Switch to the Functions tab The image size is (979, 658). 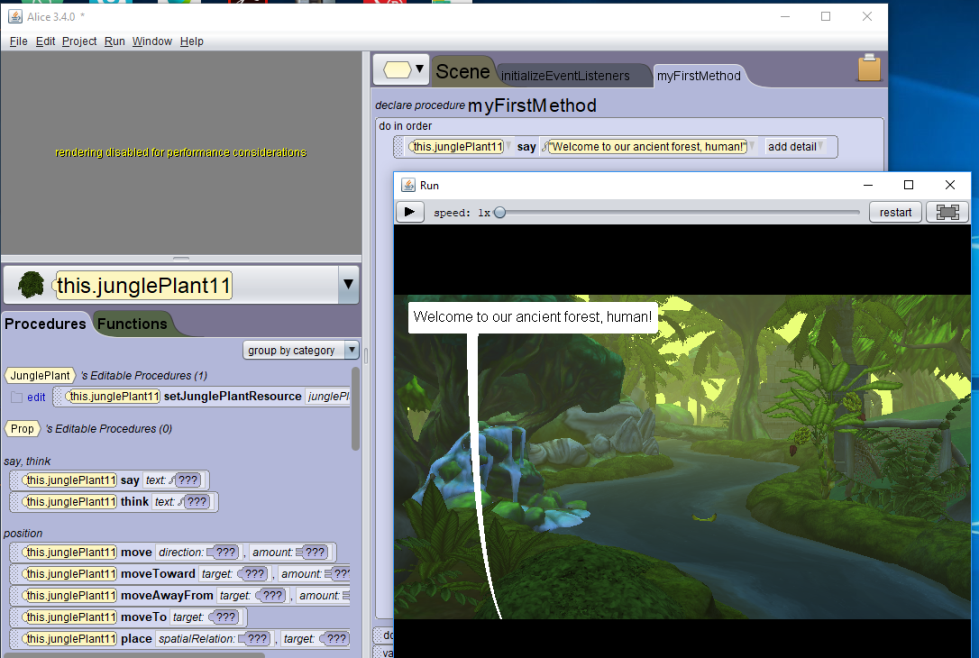[x=132, y=324]
